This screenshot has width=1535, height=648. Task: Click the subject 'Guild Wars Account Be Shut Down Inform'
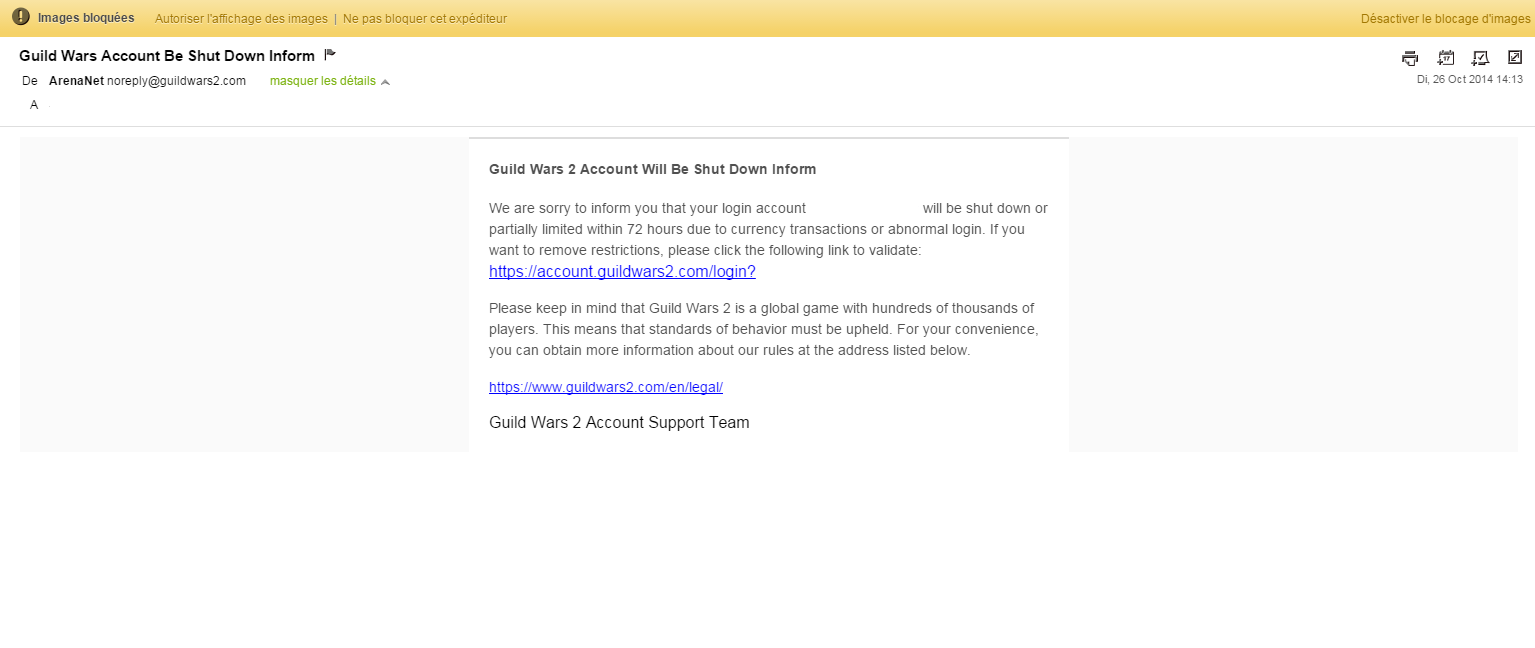click(x=167, y=56)
